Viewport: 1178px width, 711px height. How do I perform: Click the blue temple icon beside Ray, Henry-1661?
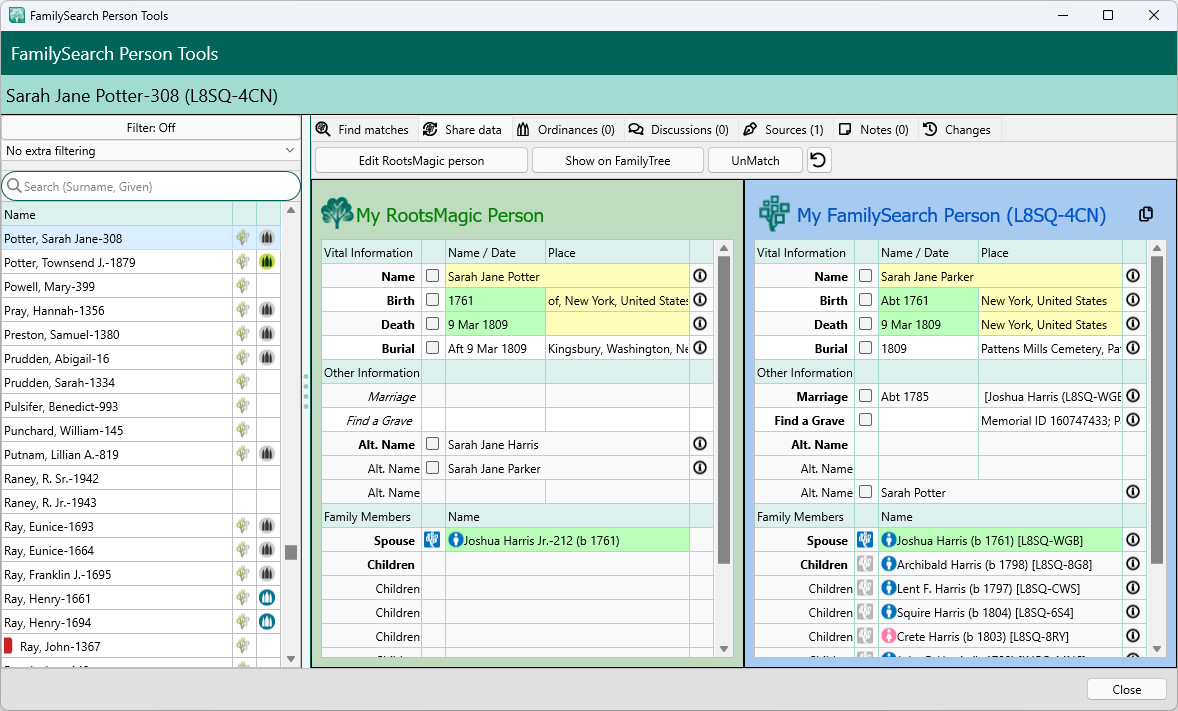pos(267,598)
